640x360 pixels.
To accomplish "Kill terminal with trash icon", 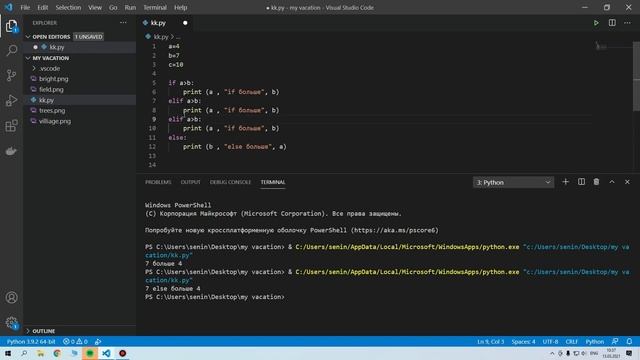I will [x=596, y=182].
